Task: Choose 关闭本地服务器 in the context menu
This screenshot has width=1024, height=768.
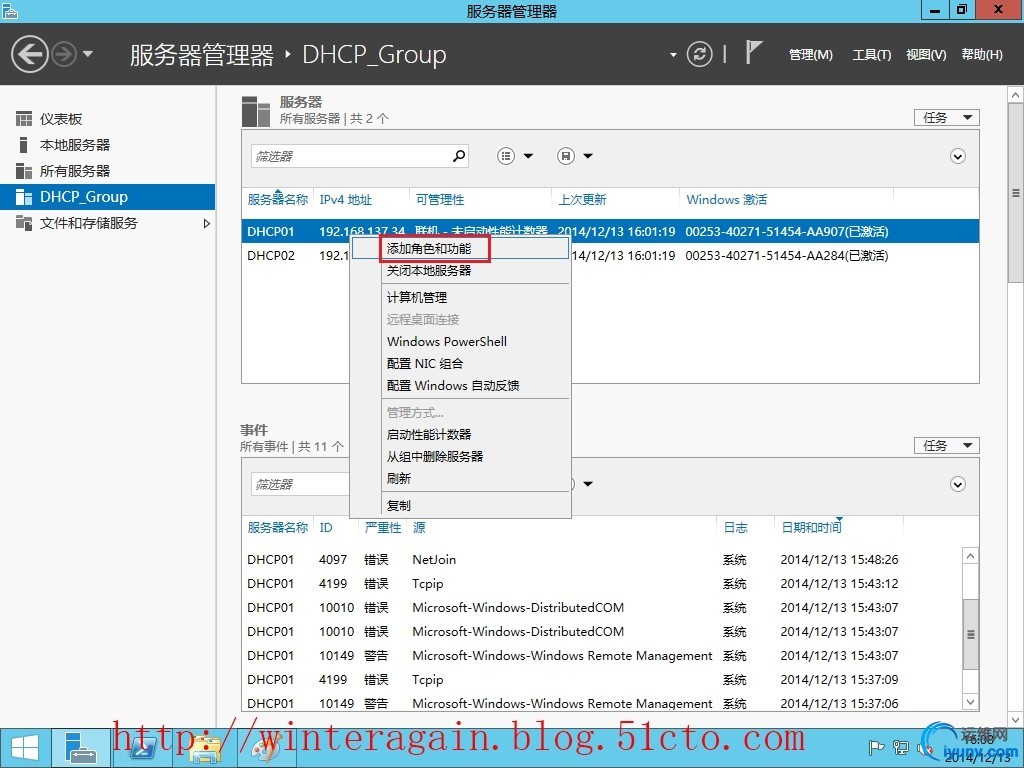Action: [x=460, y=270]
